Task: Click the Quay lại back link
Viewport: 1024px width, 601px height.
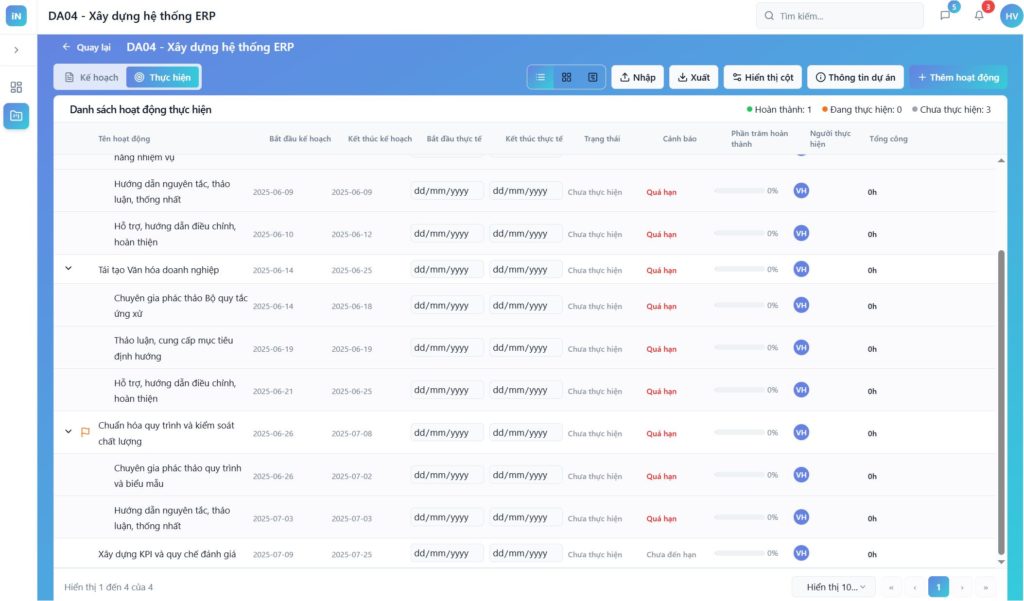Action: (86, 47)
